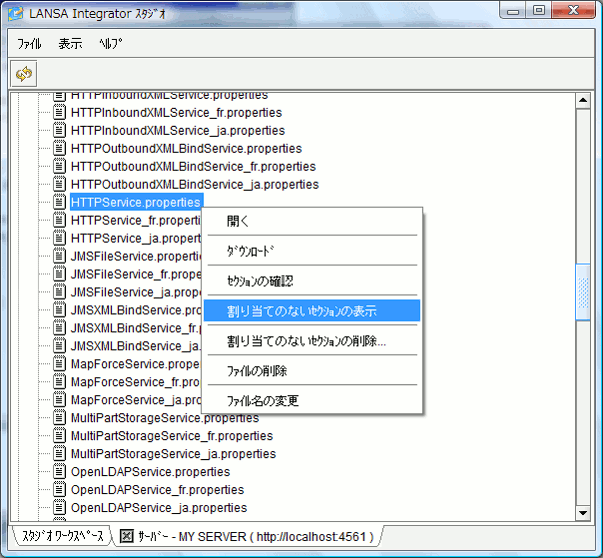Viewport: 603px width, 558px height.
Task: Click the scrollbar up arrow
Action: [583, 101]
